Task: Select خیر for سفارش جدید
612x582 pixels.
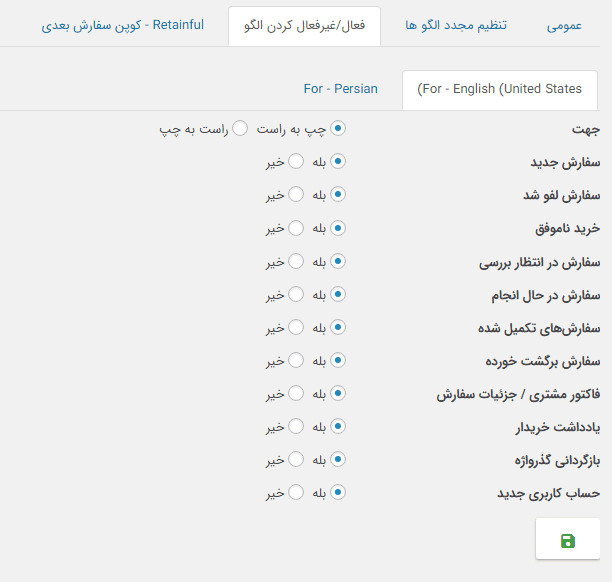Action: coord(296,161)
